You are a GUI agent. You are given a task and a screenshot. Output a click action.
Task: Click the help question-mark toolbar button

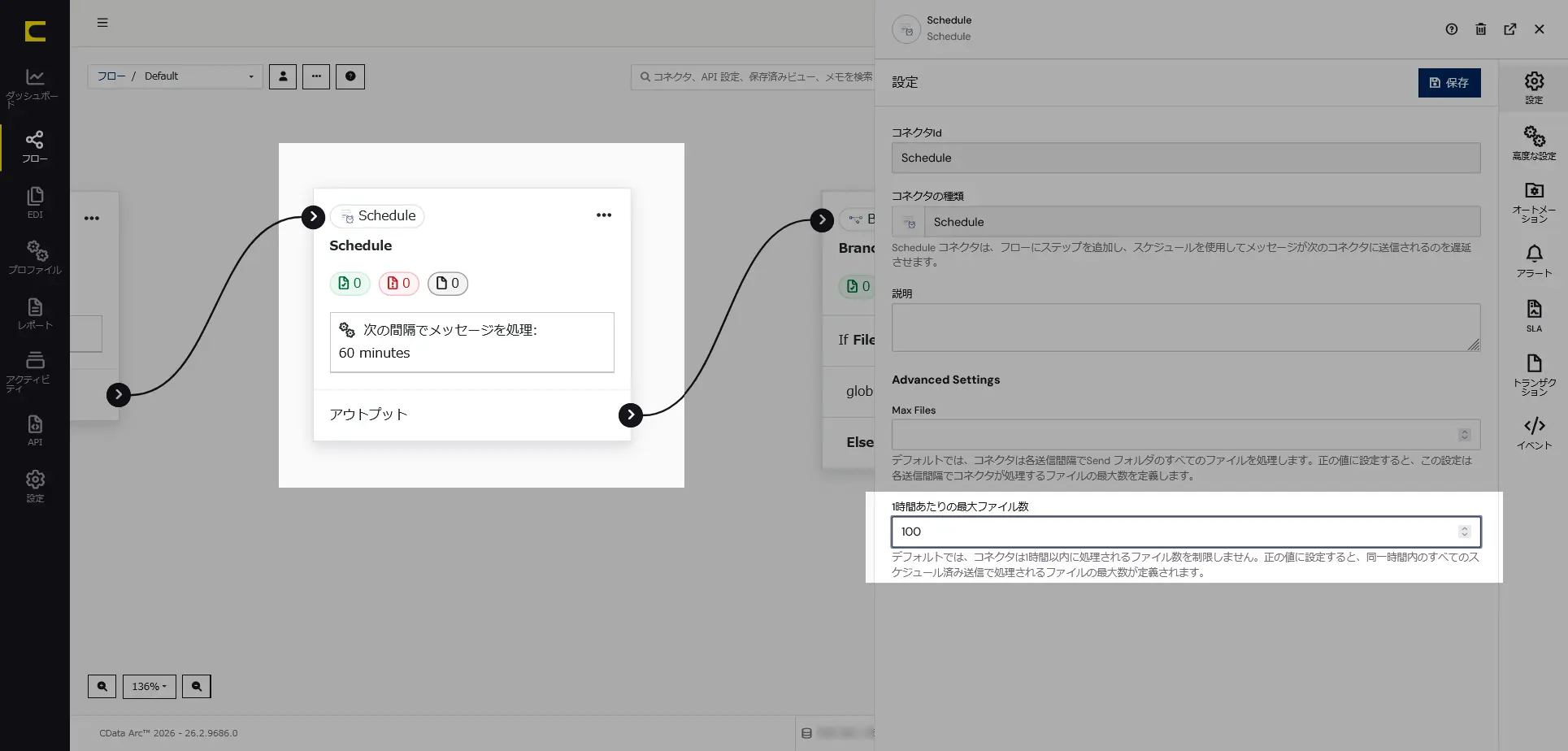pos(350,76)
